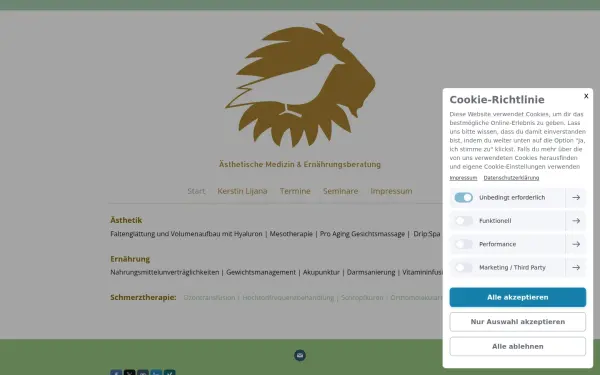The height and width of the screenshot is (375, 600).
Task: Click the lion and bird logo
Action: 300,85
